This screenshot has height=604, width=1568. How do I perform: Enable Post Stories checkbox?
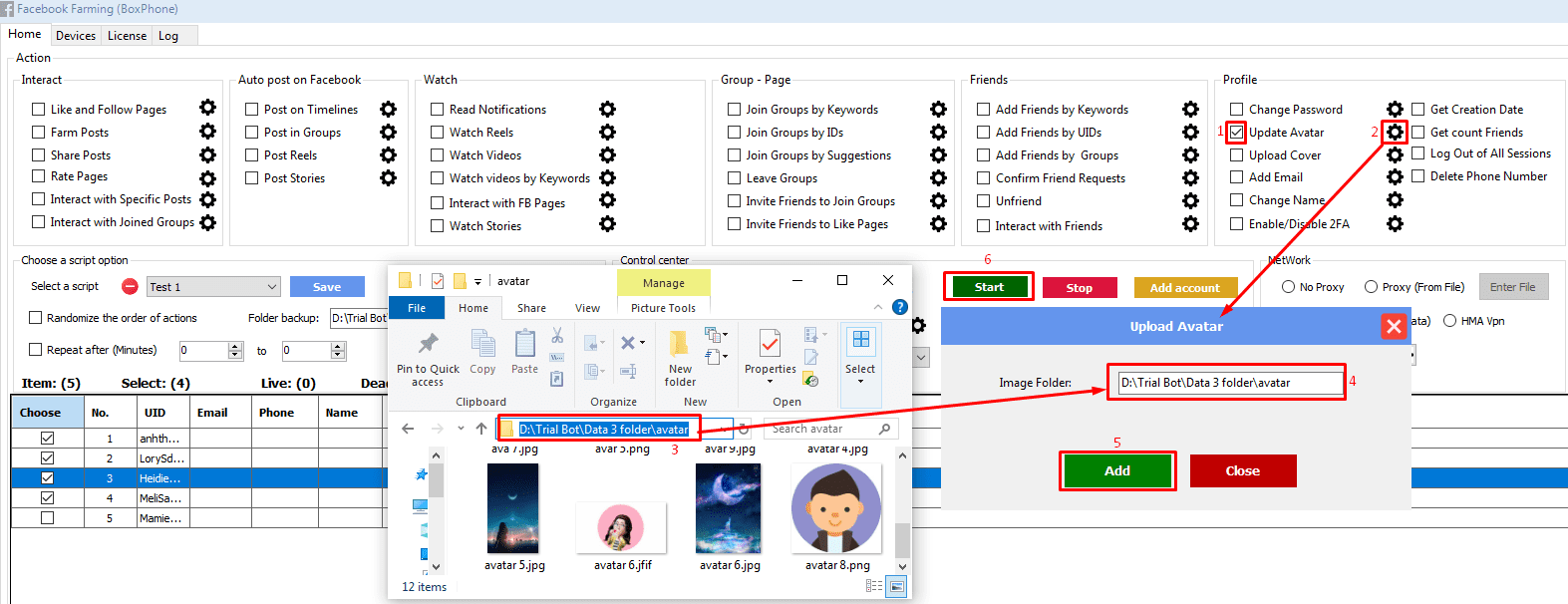251,178
